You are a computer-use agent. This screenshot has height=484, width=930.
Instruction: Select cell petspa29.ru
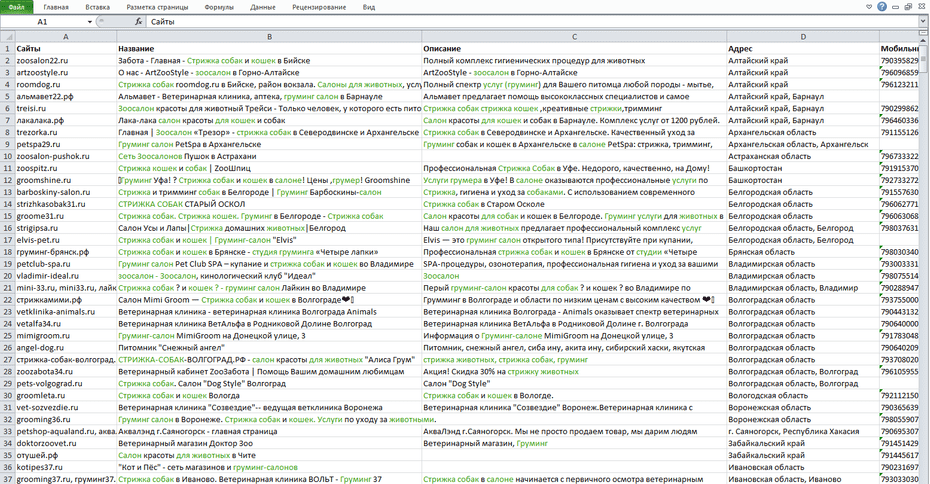(x=66, y=144)
